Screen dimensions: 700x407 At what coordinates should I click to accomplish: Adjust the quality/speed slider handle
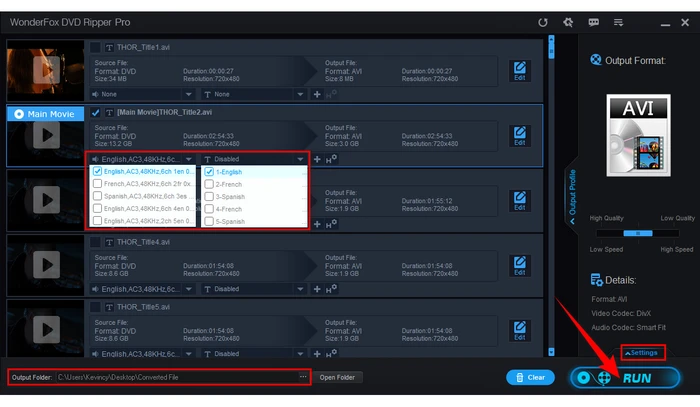click(x=638, y=233)
